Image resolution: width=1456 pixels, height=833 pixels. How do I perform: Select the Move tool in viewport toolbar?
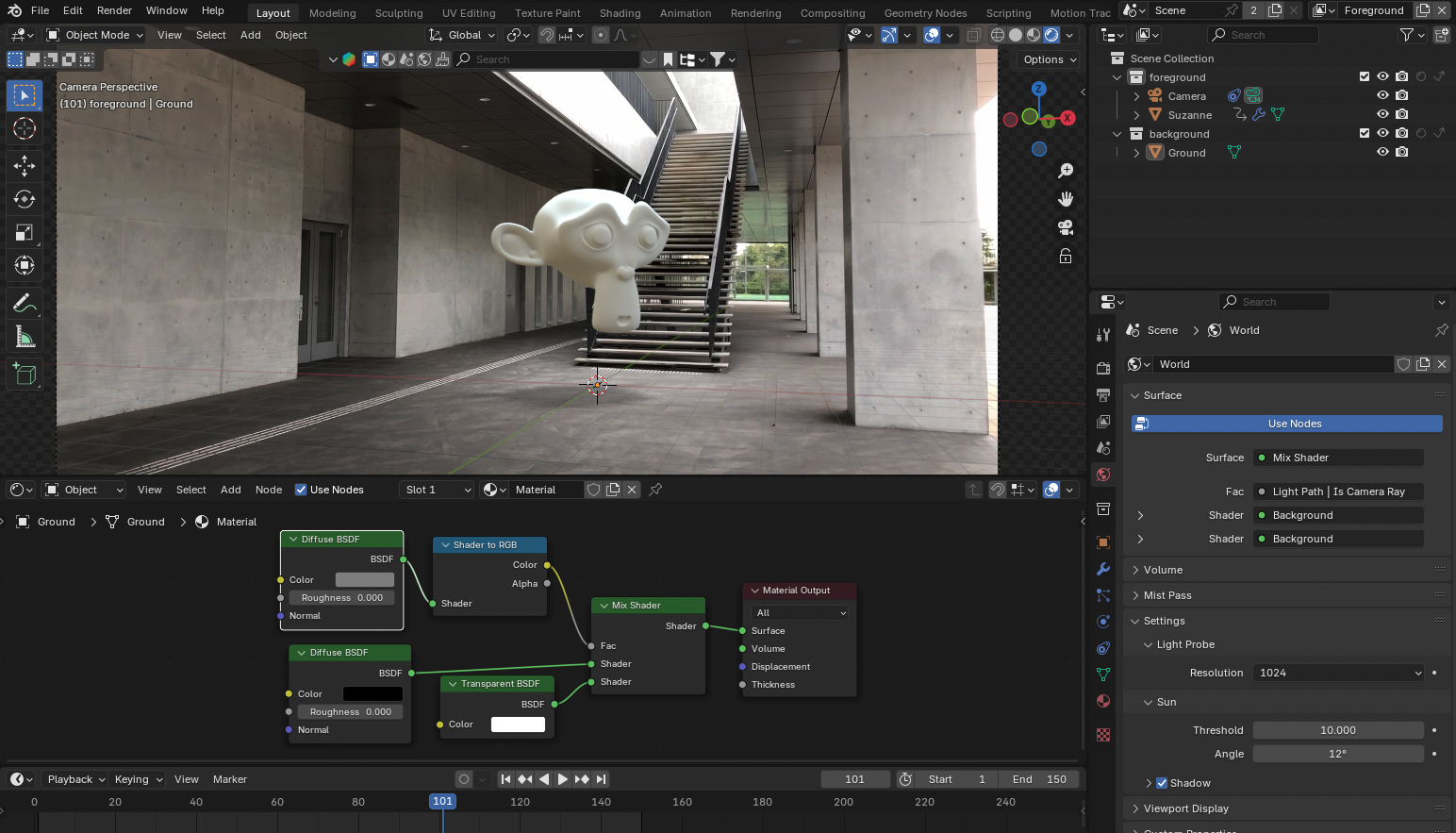pos(25,166)
